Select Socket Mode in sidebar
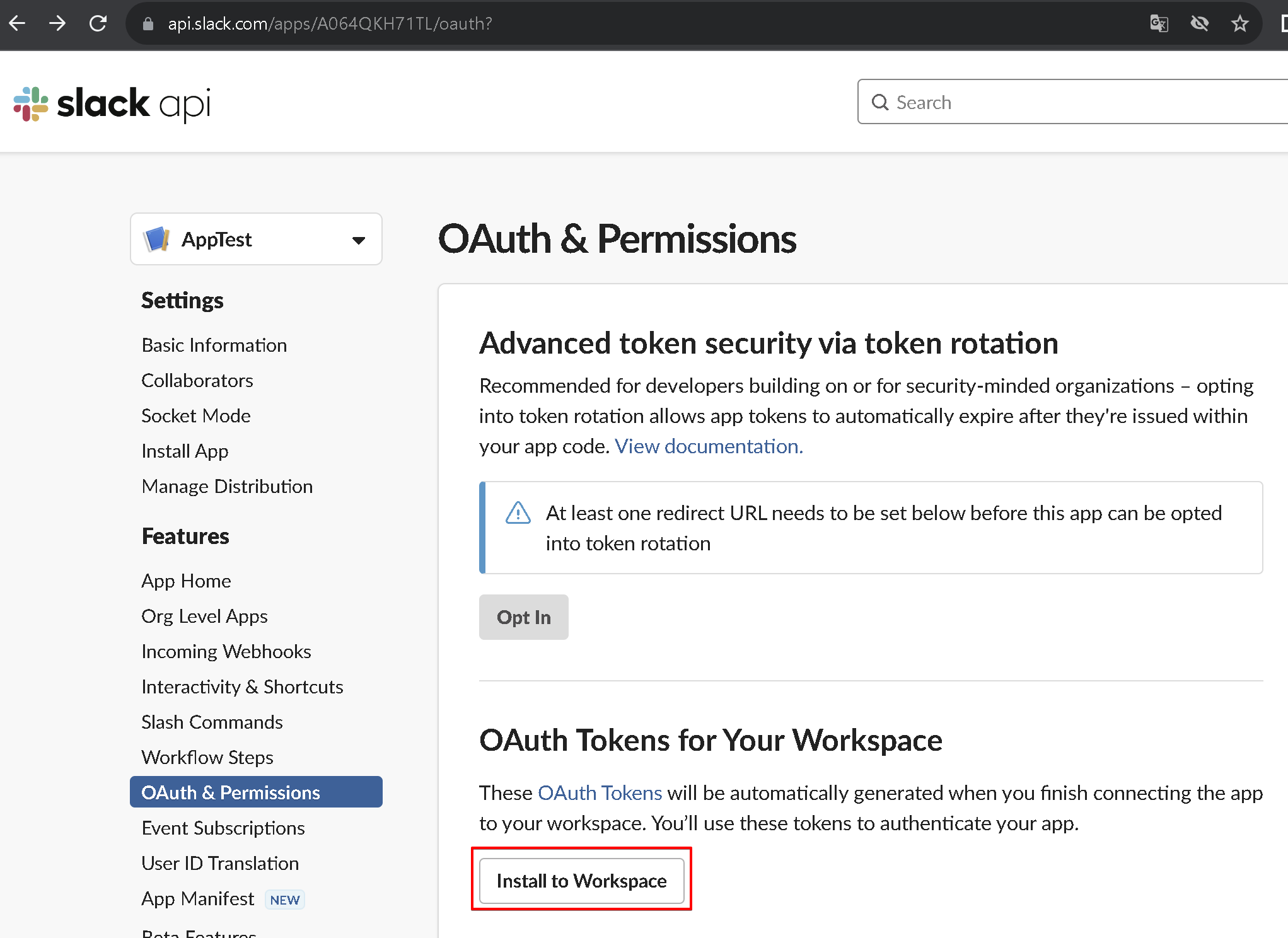 point(195,415)
